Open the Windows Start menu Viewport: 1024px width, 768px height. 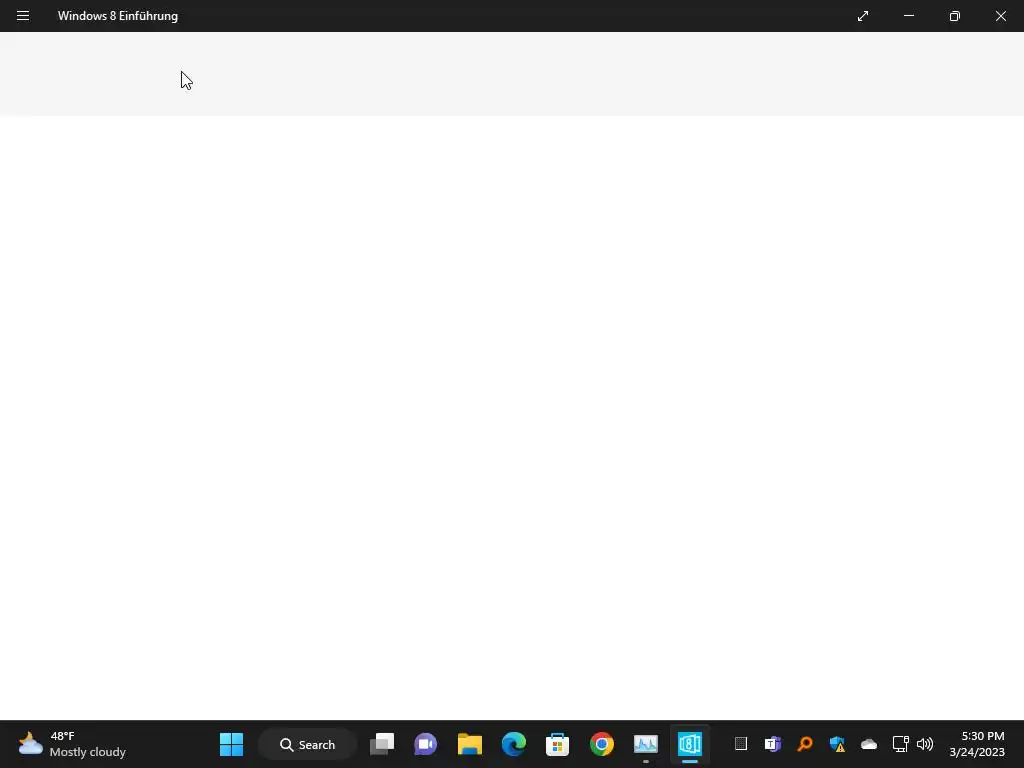(231, 744)
